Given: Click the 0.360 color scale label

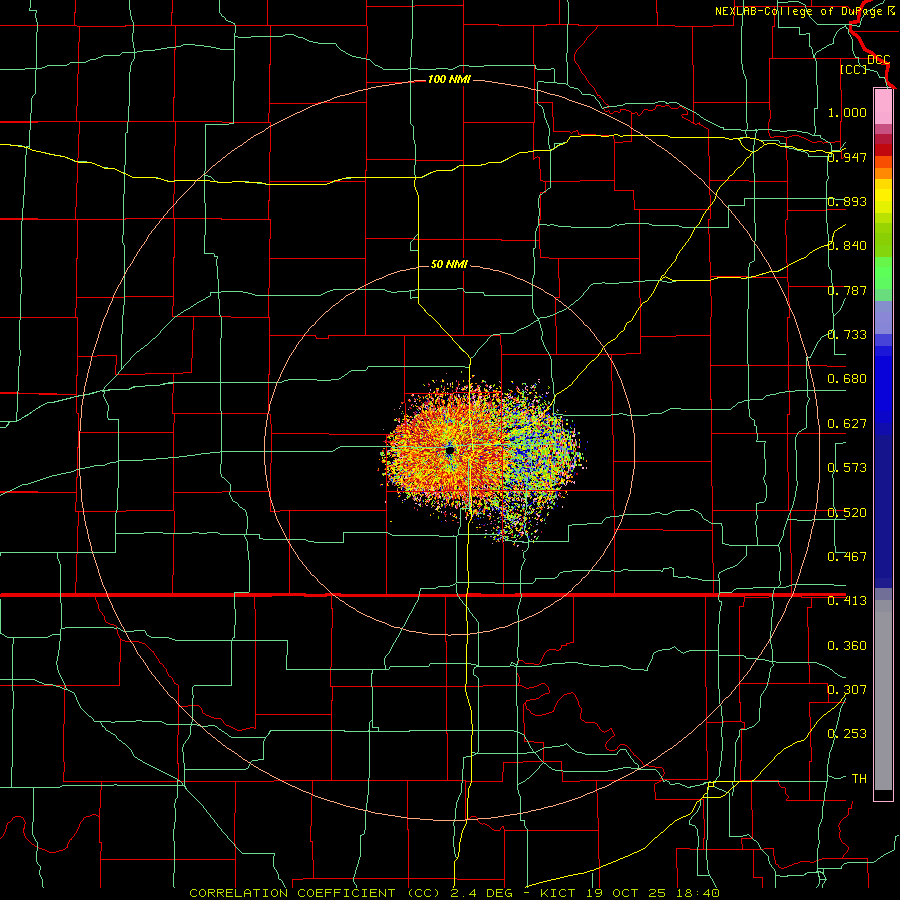Looking at the screenshot, I should 847,645.
